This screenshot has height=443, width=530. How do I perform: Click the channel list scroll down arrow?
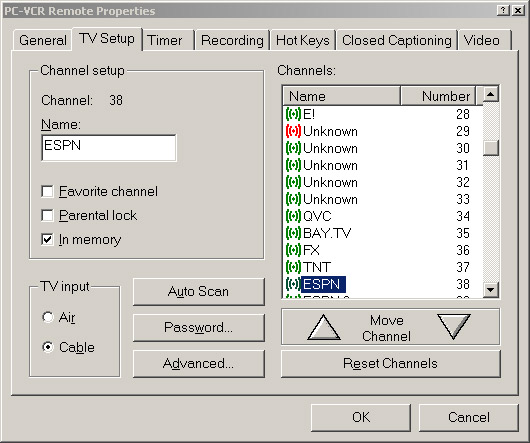pyautogui.click(x=491, y=290)
